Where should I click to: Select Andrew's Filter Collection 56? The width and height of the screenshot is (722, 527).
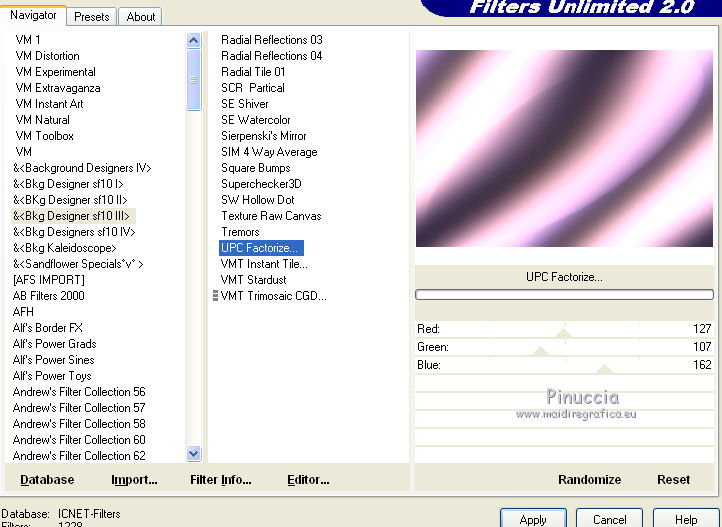point(79,392)
